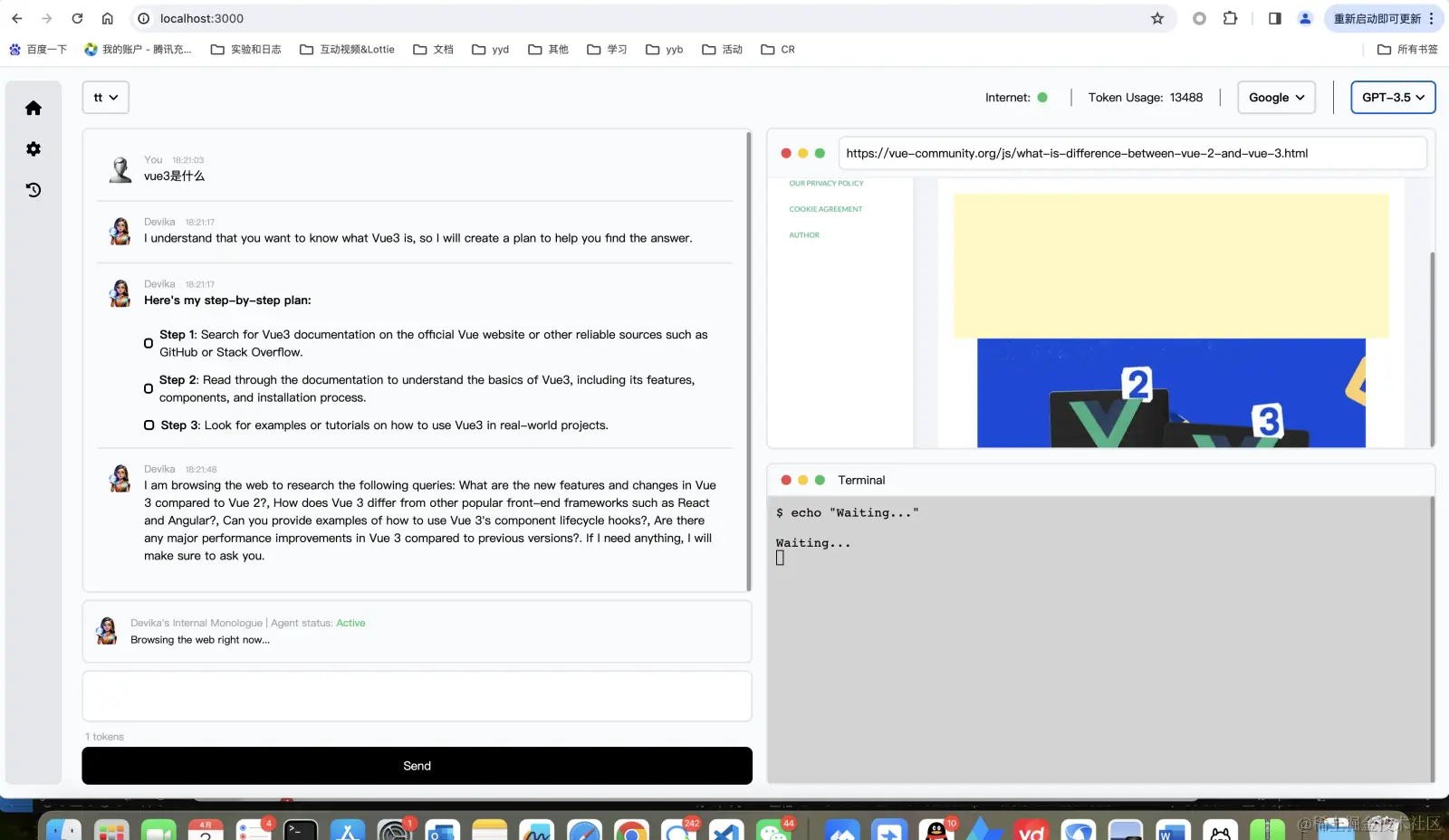Open WeChat from the dock
Viewport: 1449px width, 840px height.
point(773,829)
